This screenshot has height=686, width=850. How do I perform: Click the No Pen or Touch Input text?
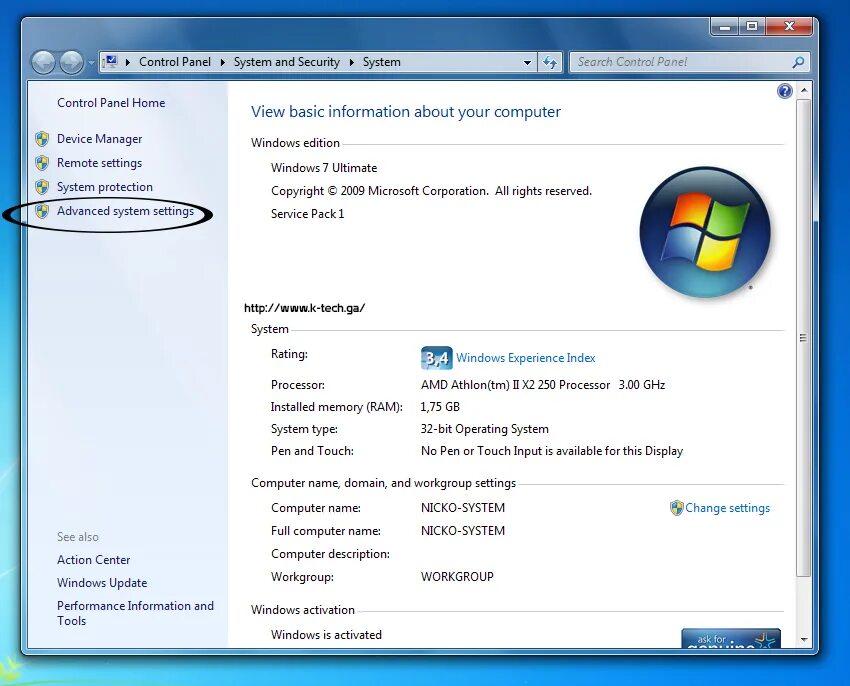click(x=552, y=451)
